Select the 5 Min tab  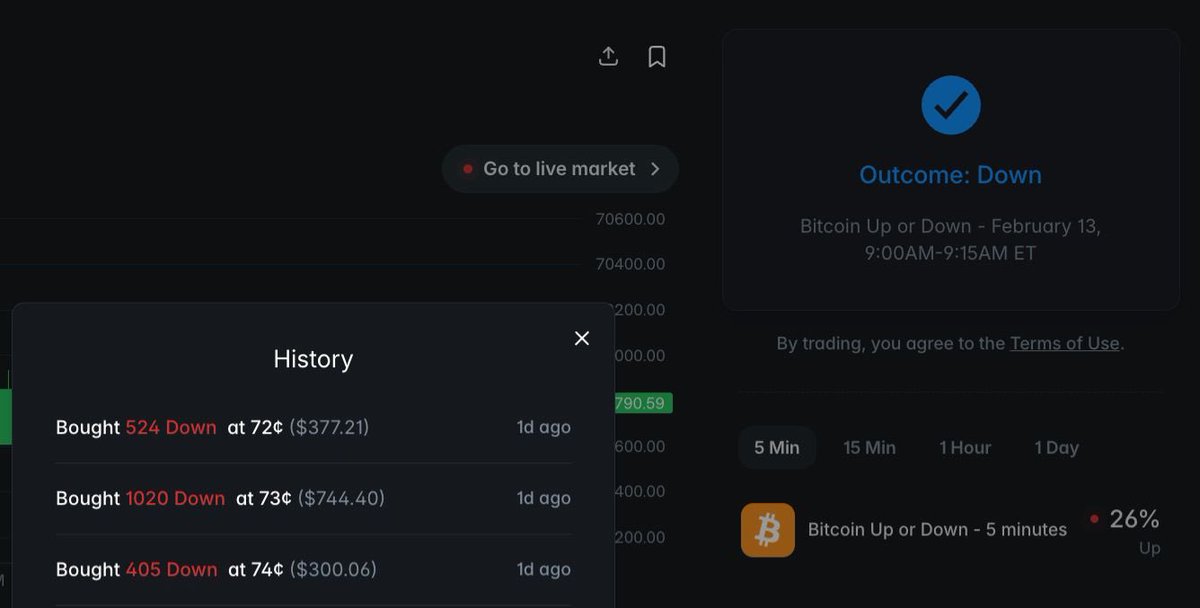(x=777, y=447)
